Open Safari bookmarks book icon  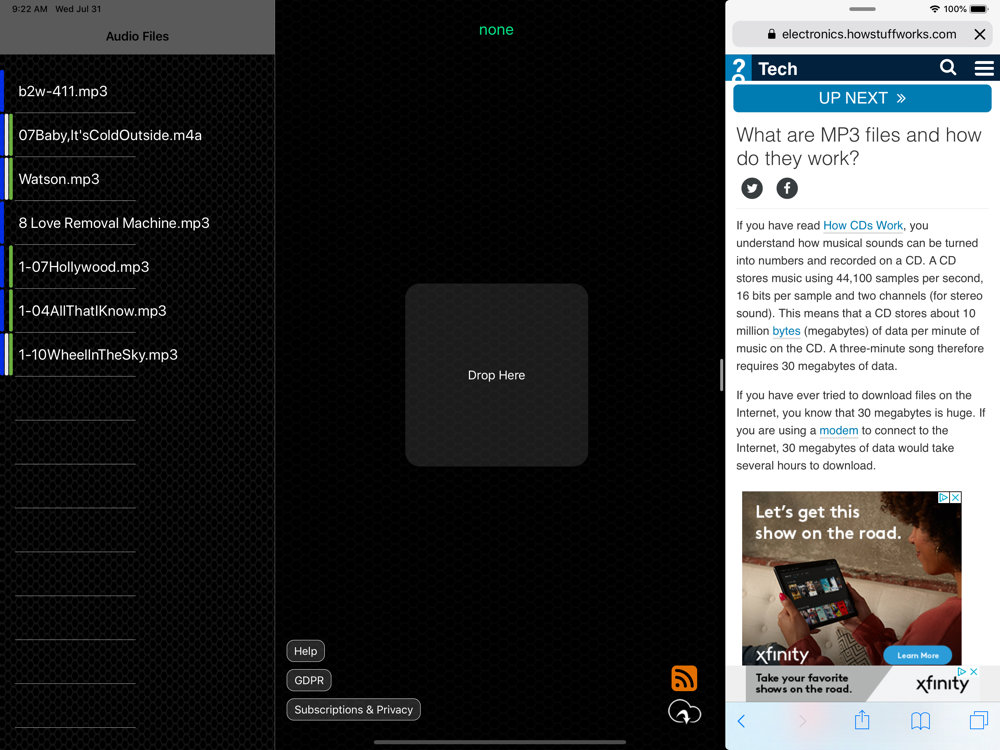920,721
